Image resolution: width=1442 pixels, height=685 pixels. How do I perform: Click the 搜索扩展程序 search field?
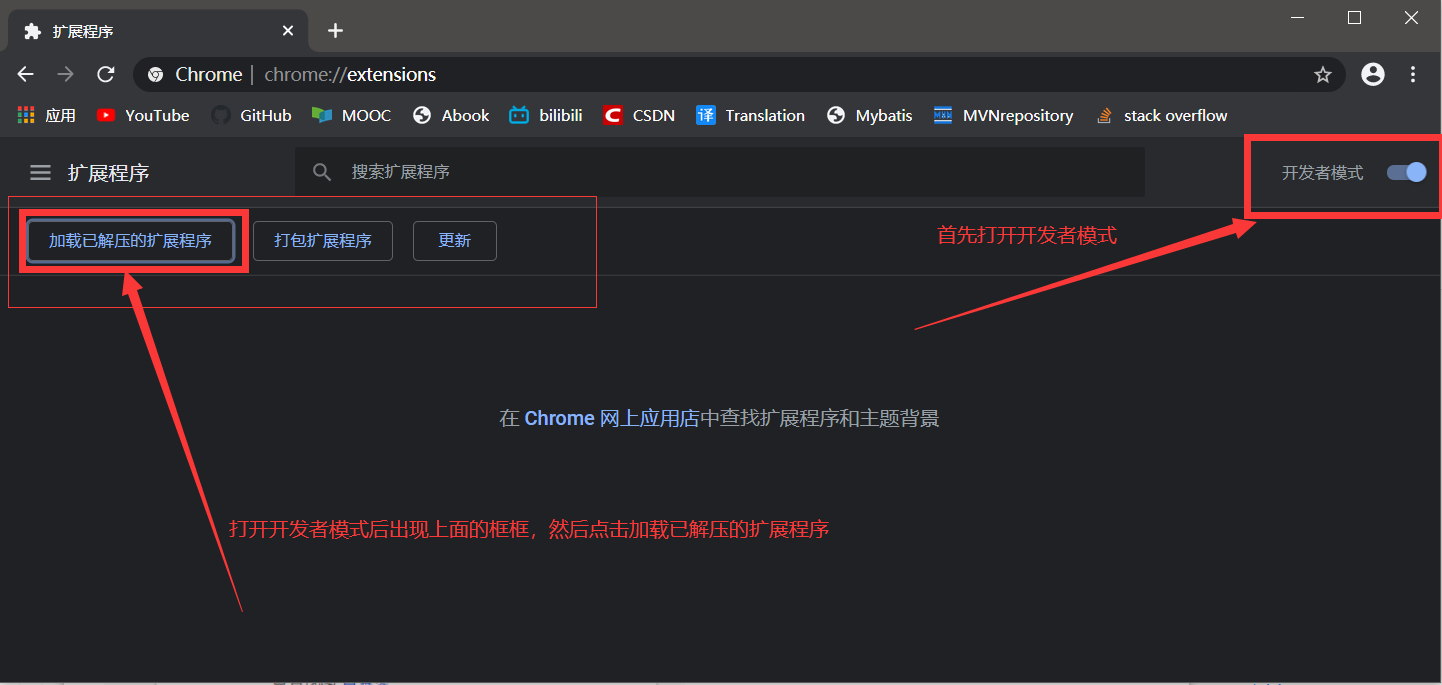pyautogui.click(x=720, y=172)
